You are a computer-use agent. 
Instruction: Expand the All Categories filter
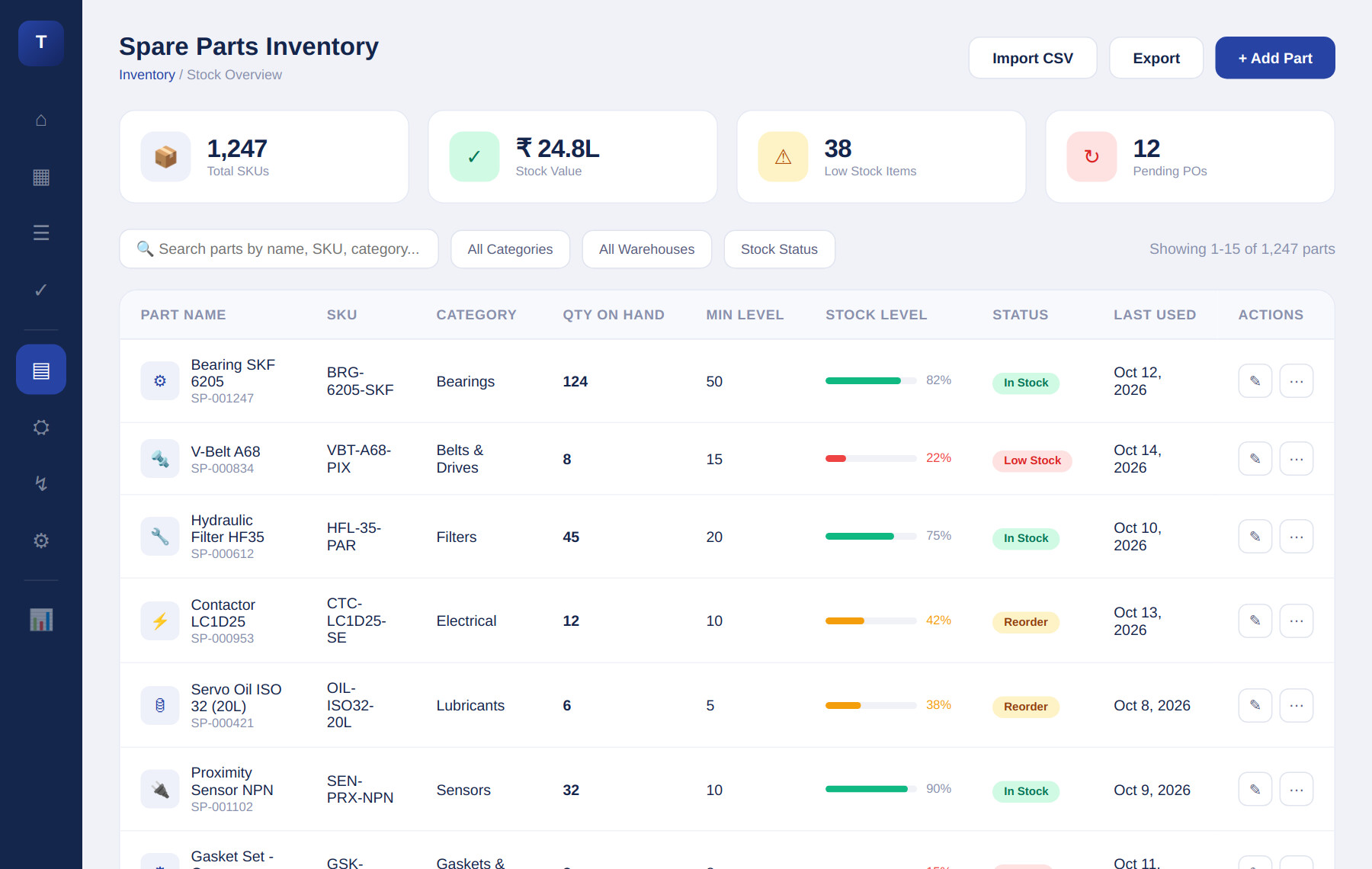click(510, 249)
